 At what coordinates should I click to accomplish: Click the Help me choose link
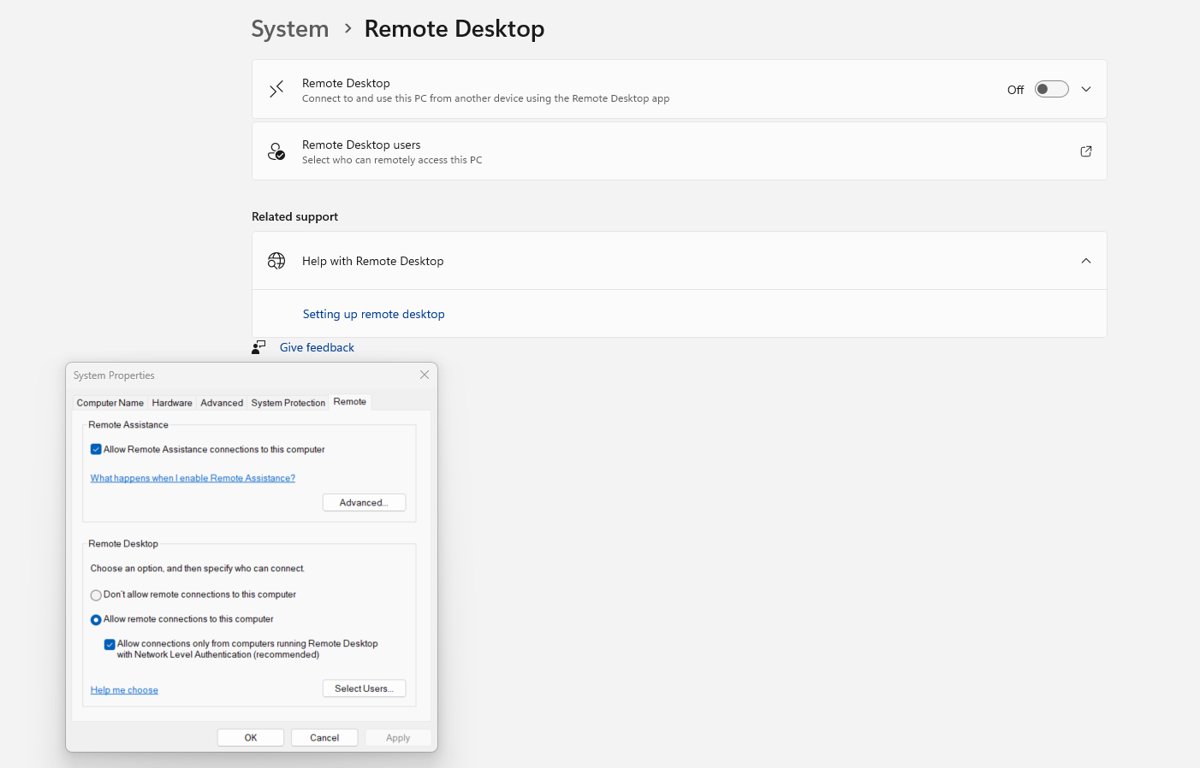click(x=124, y=690)
